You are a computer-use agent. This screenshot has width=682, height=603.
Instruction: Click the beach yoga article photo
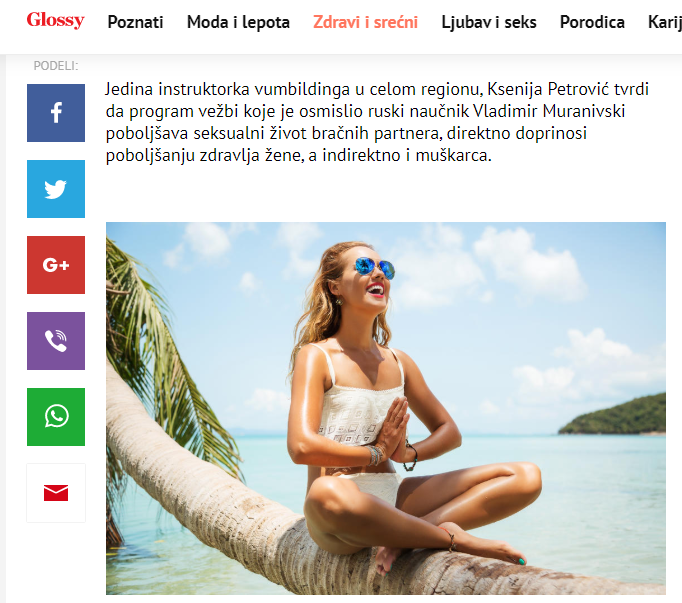(x=386, y=408)
